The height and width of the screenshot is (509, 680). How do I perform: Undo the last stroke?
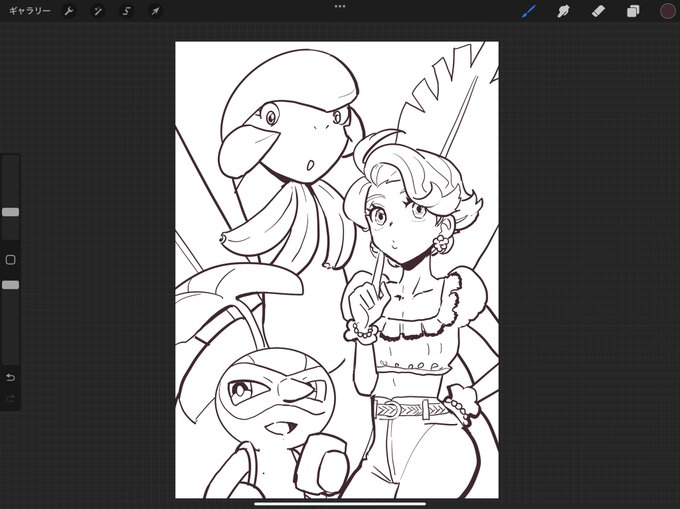tap(10, 377)
